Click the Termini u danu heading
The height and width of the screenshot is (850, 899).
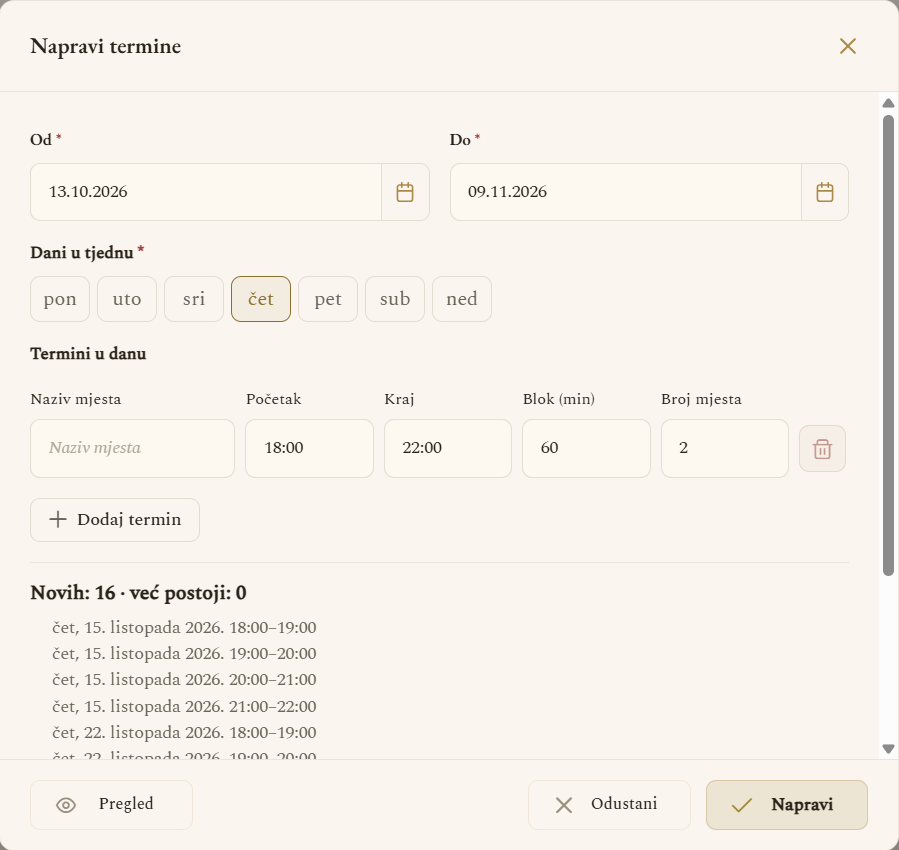click(x=88, y=354)
